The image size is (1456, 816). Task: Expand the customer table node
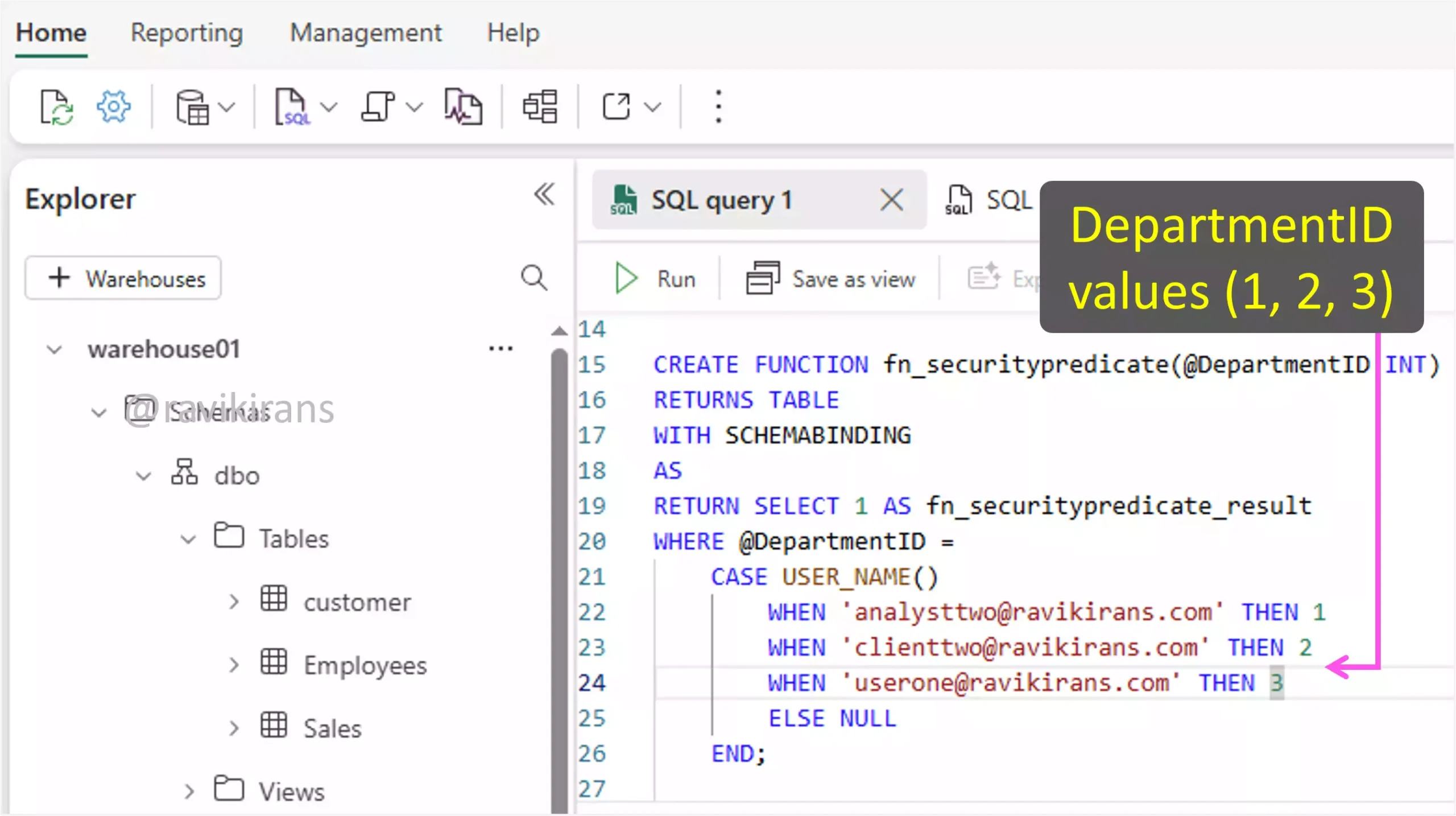tap(234, 601)
